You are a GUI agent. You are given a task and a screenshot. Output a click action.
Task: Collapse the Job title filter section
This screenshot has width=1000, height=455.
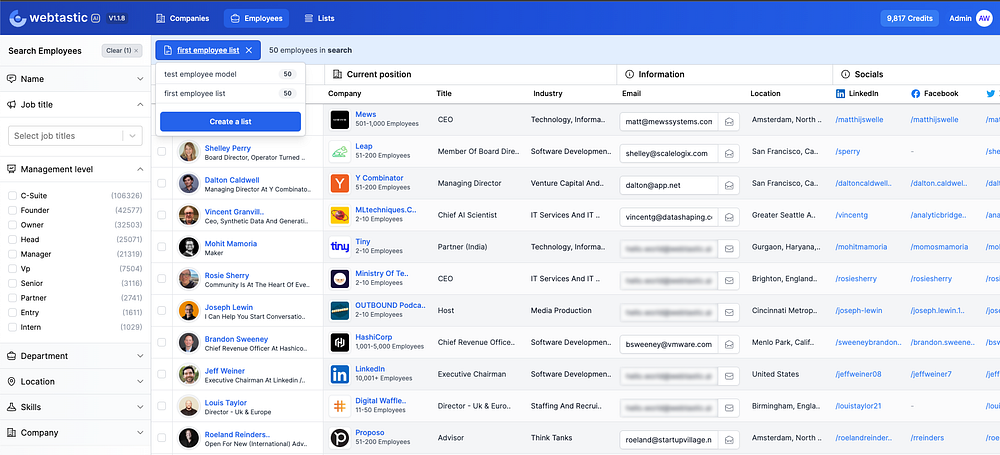[75, 105]
